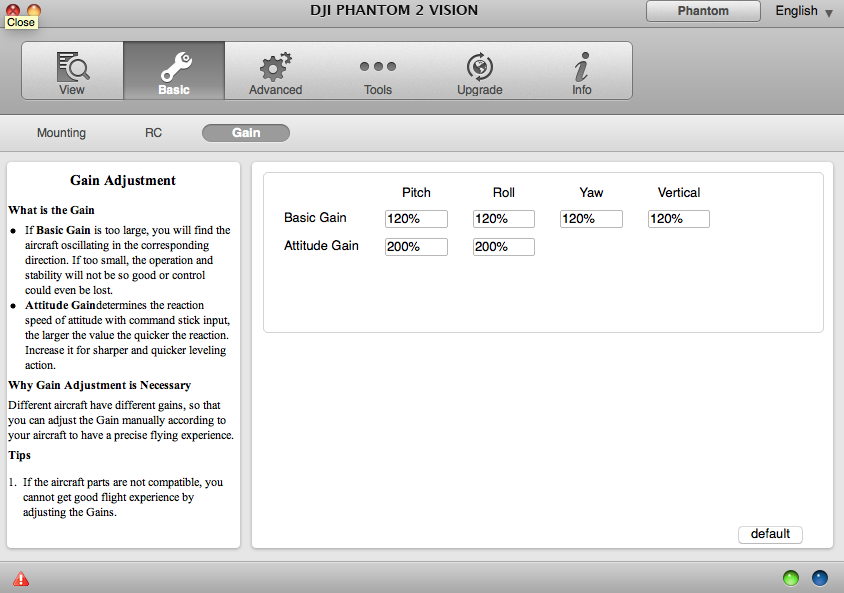The image size is (844, 593).
Task: Click the 'DJI PHANTOM 2 VISION' title
Action: (394, 10)
